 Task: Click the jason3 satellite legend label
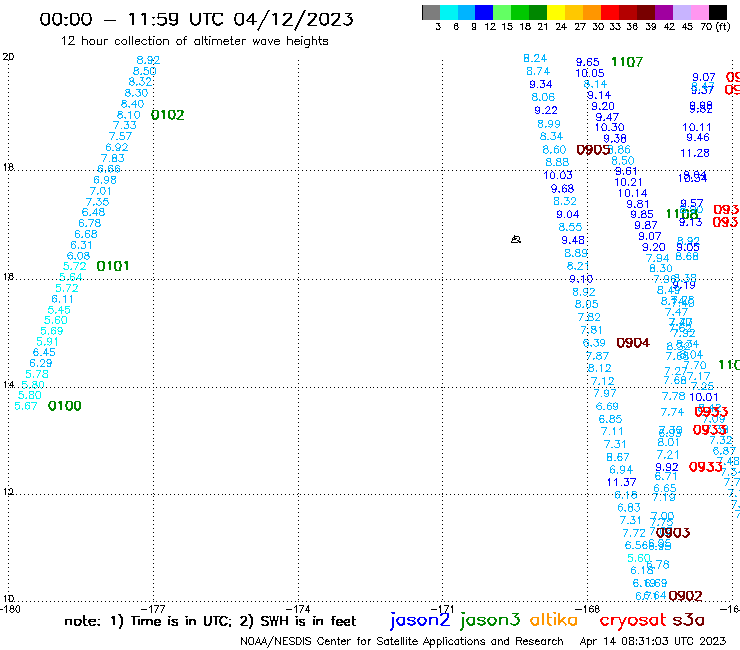coord(490,620)
